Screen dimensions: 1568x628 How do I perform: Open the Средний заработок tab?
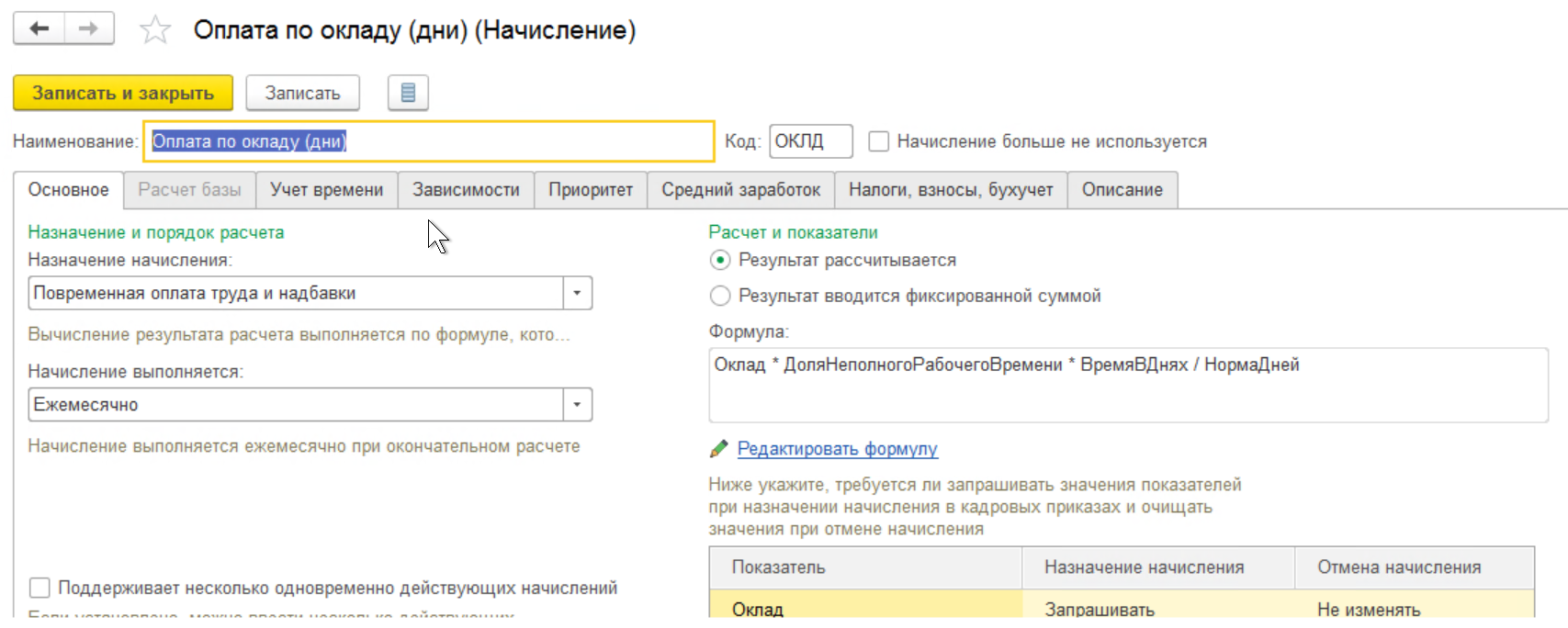click(740, 190)
